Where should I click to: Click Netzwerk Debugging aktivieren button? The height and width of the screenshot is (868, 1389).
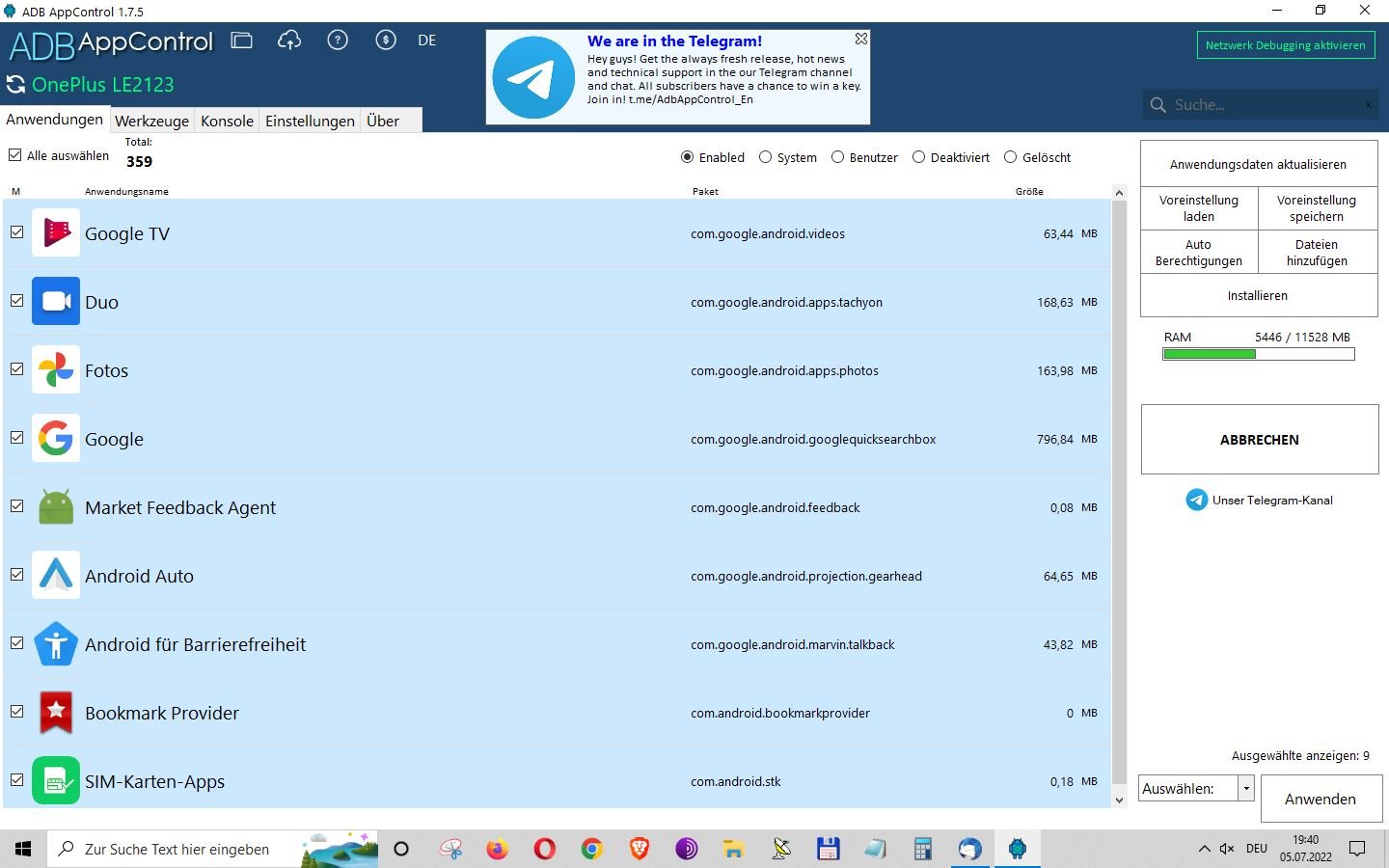tap(1285, 45)
